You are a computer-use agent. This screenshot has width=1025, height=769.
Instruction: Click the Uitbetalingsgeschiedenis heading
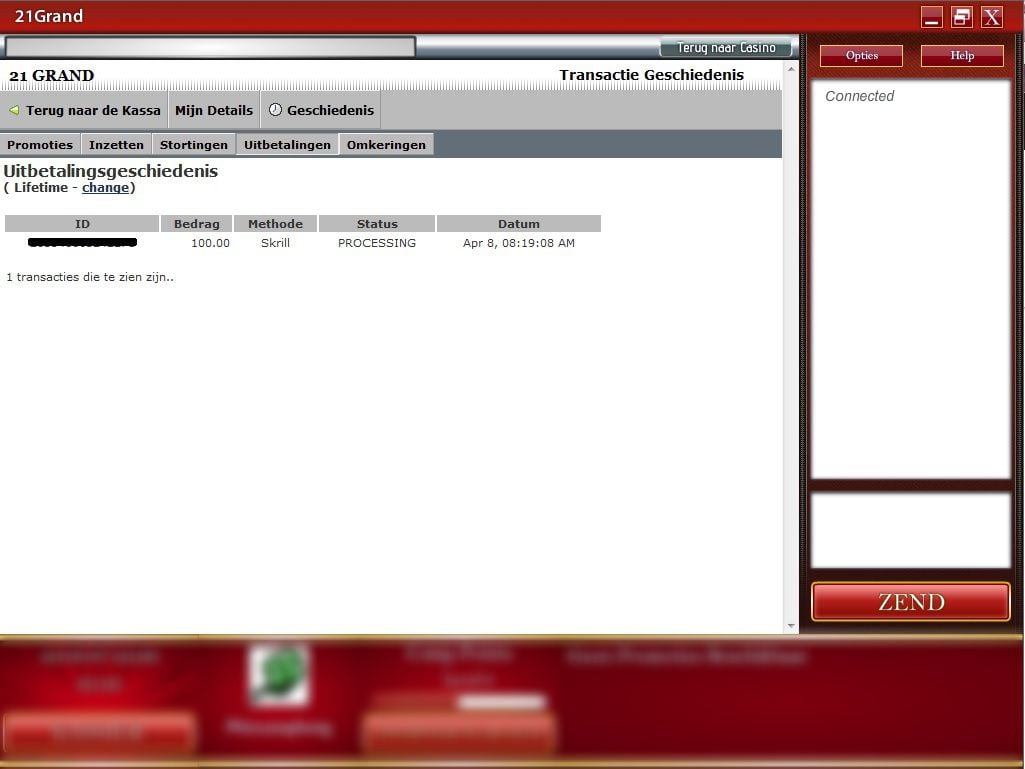tap(110, 171)
